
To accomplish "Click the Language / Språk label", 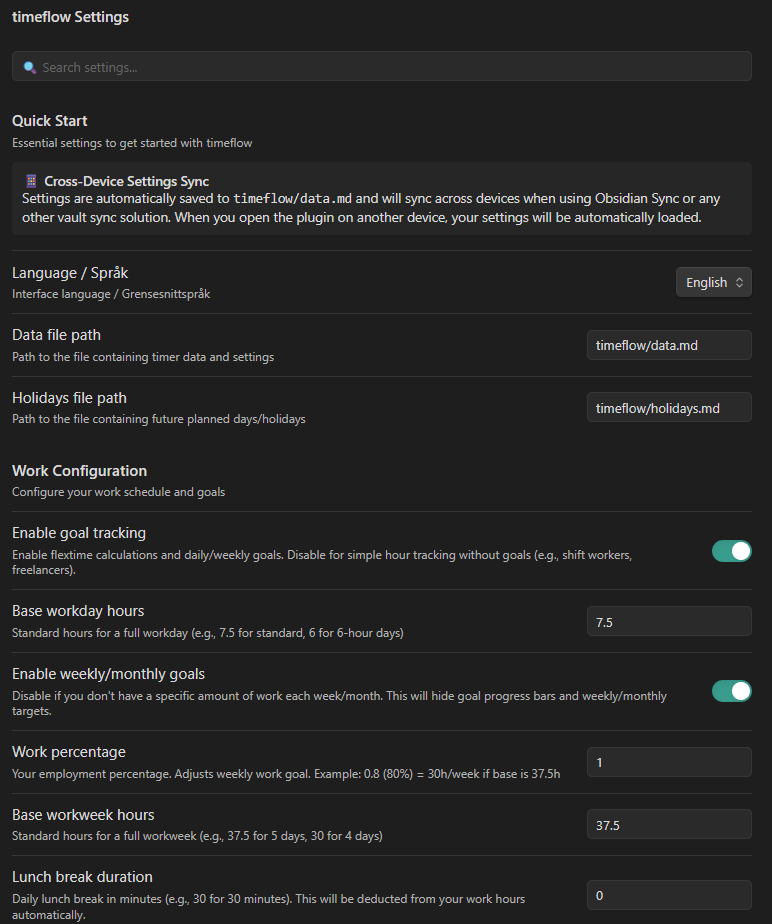I will pyautogui.click(x=70, y=273).
